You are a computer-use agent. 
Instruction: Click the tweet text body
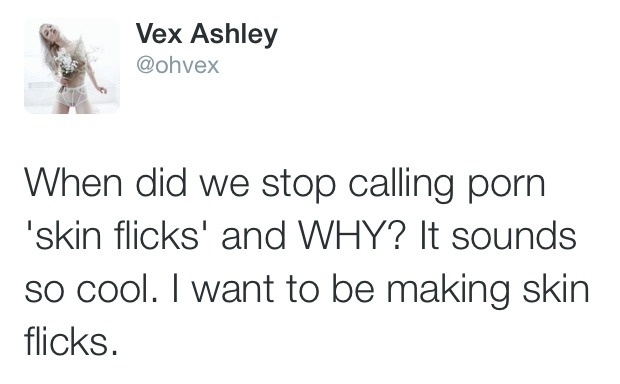tap(306, 262)
